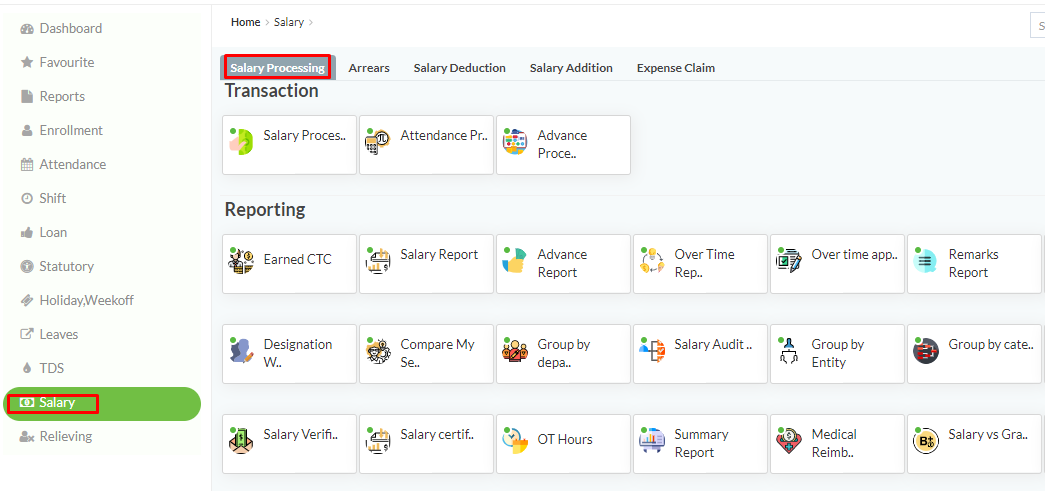Click the Leaves external-link icon
Screen dimensions: 1045x491
pos(27,334)
